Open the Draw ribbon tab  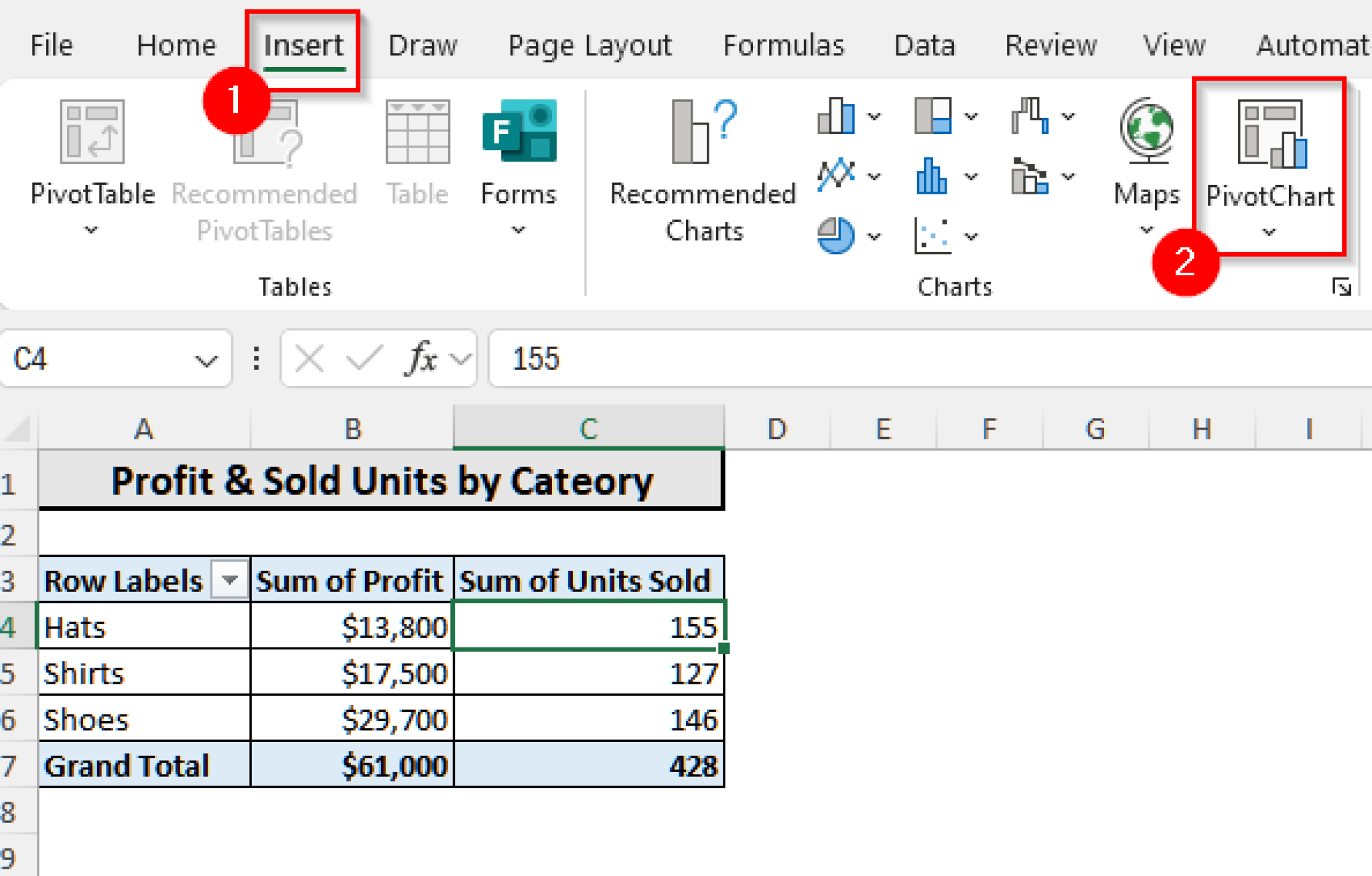[x=422, y=44]
